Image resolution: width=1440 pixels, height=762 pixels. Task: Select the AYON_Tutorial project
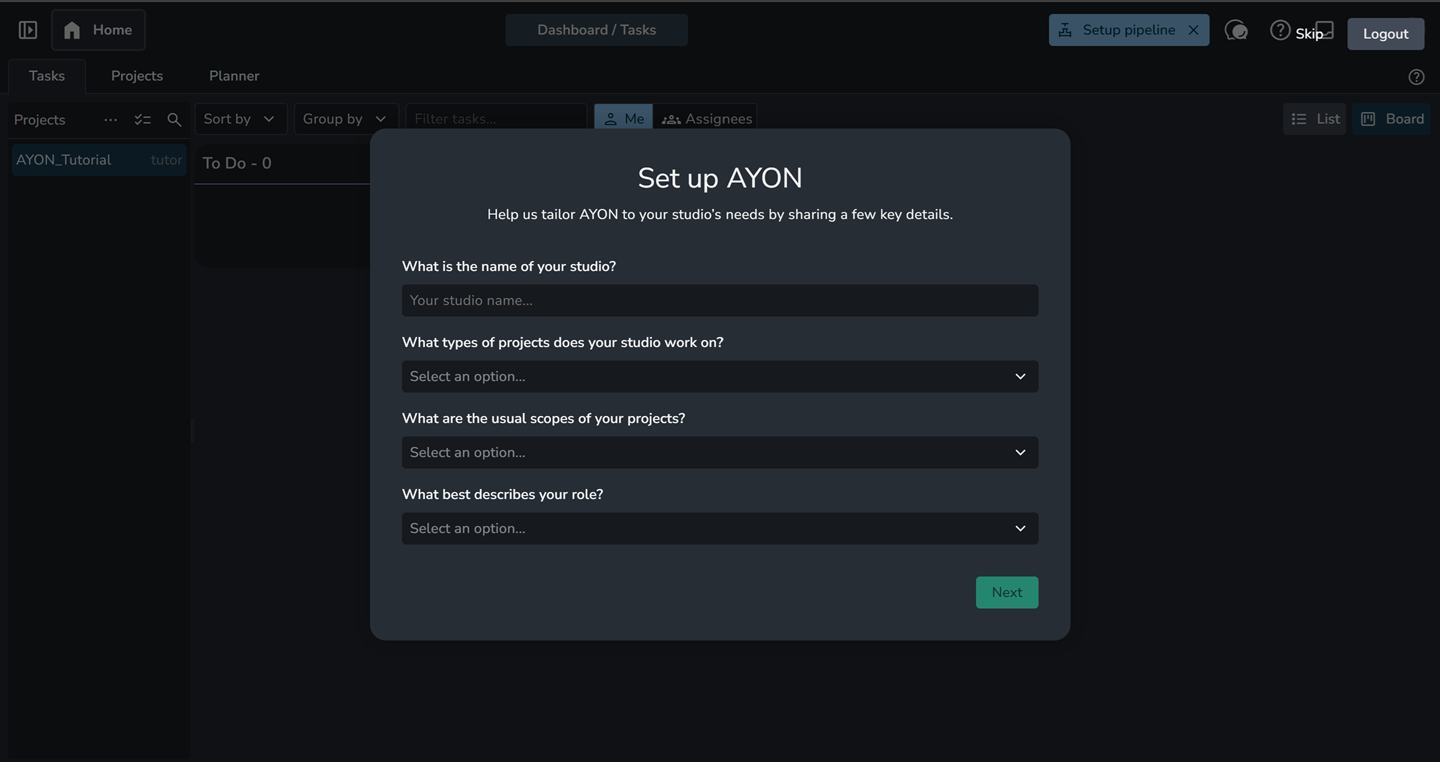[99, 160]
